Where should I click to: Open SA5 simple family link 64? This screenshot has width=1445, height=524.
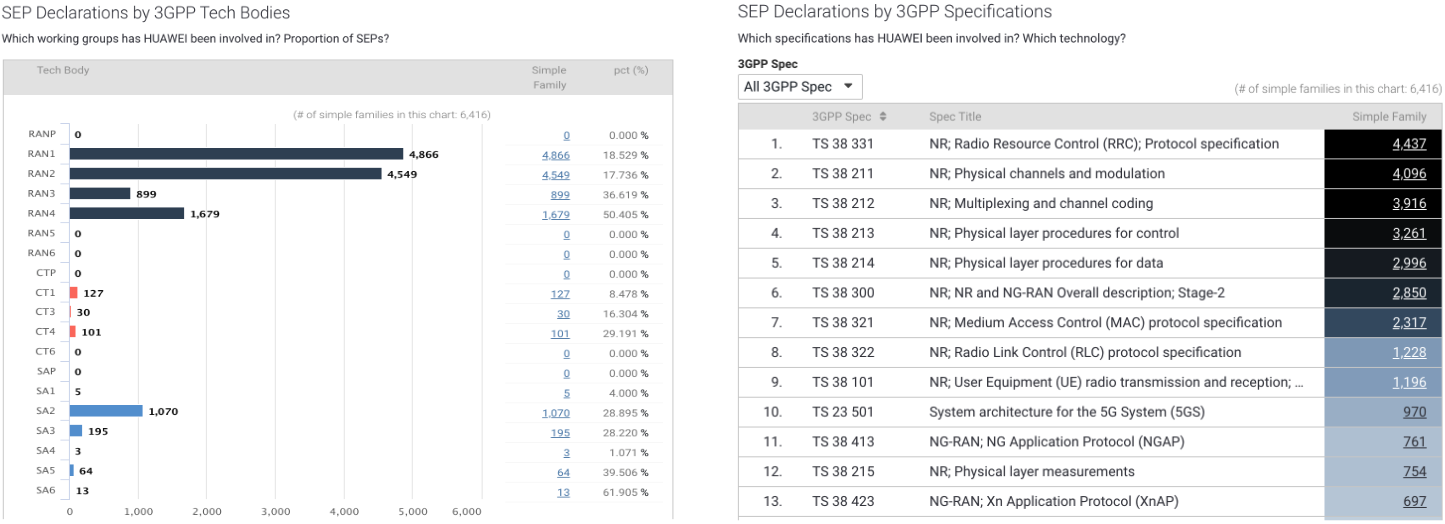click(x=564, y=472)
